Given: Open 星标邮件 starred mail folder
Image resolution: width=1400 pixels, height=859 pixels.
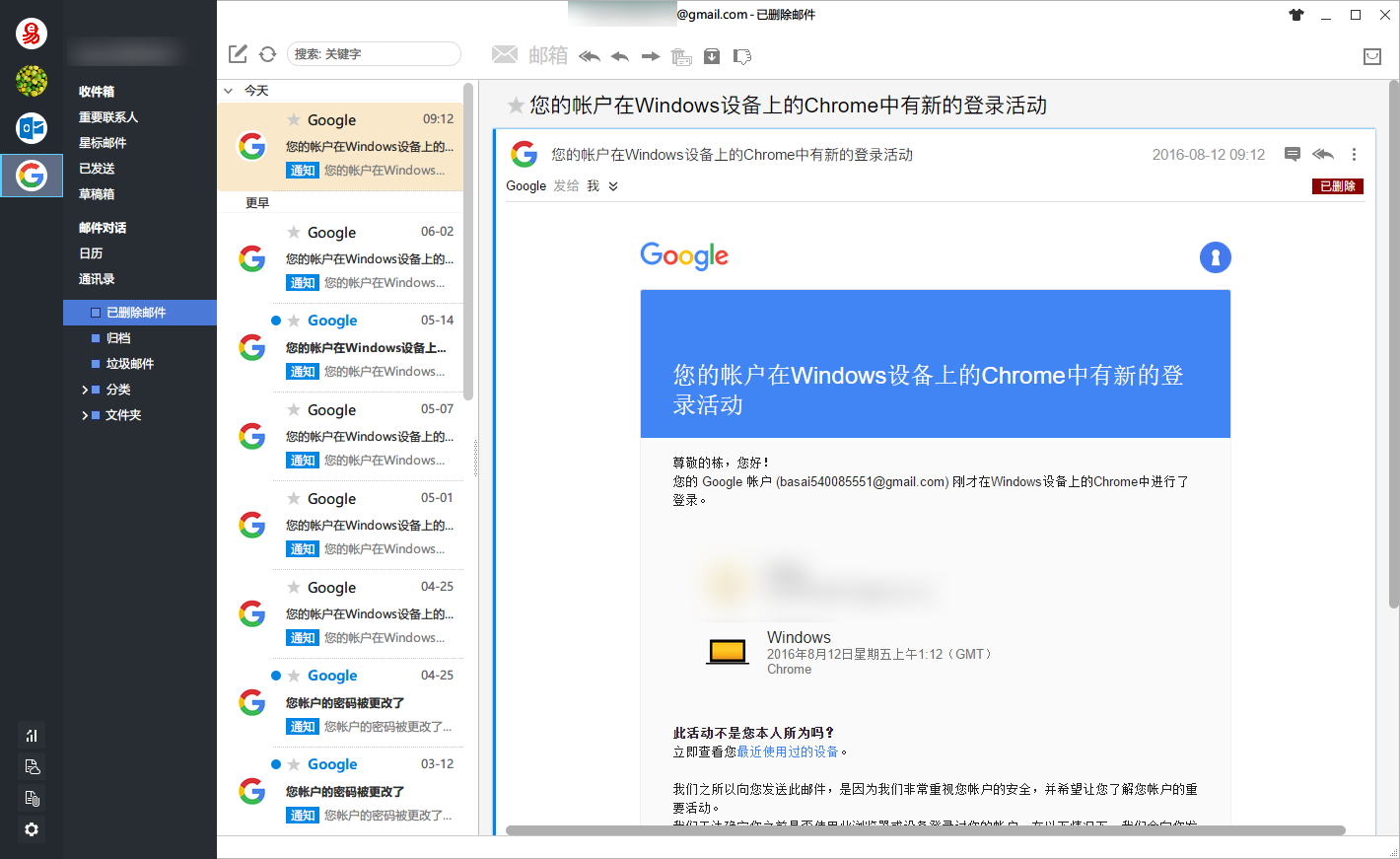Looking at the screenshot, I should [103, 143].
